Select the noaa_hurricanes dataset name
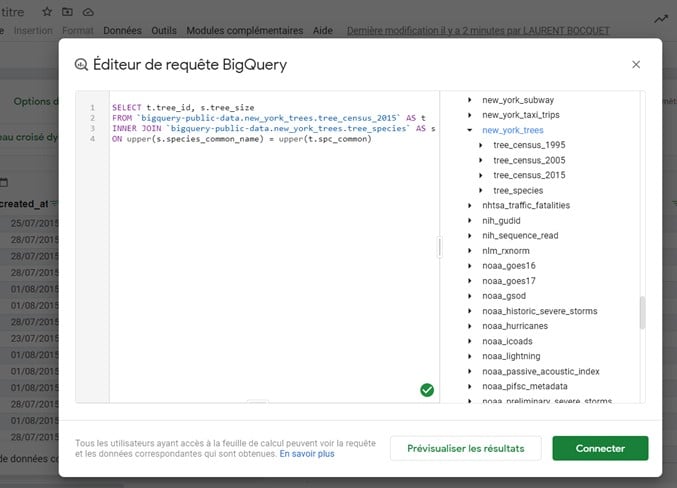The height and width of the screenshot is (488, 677). click(x=515, y=326)
